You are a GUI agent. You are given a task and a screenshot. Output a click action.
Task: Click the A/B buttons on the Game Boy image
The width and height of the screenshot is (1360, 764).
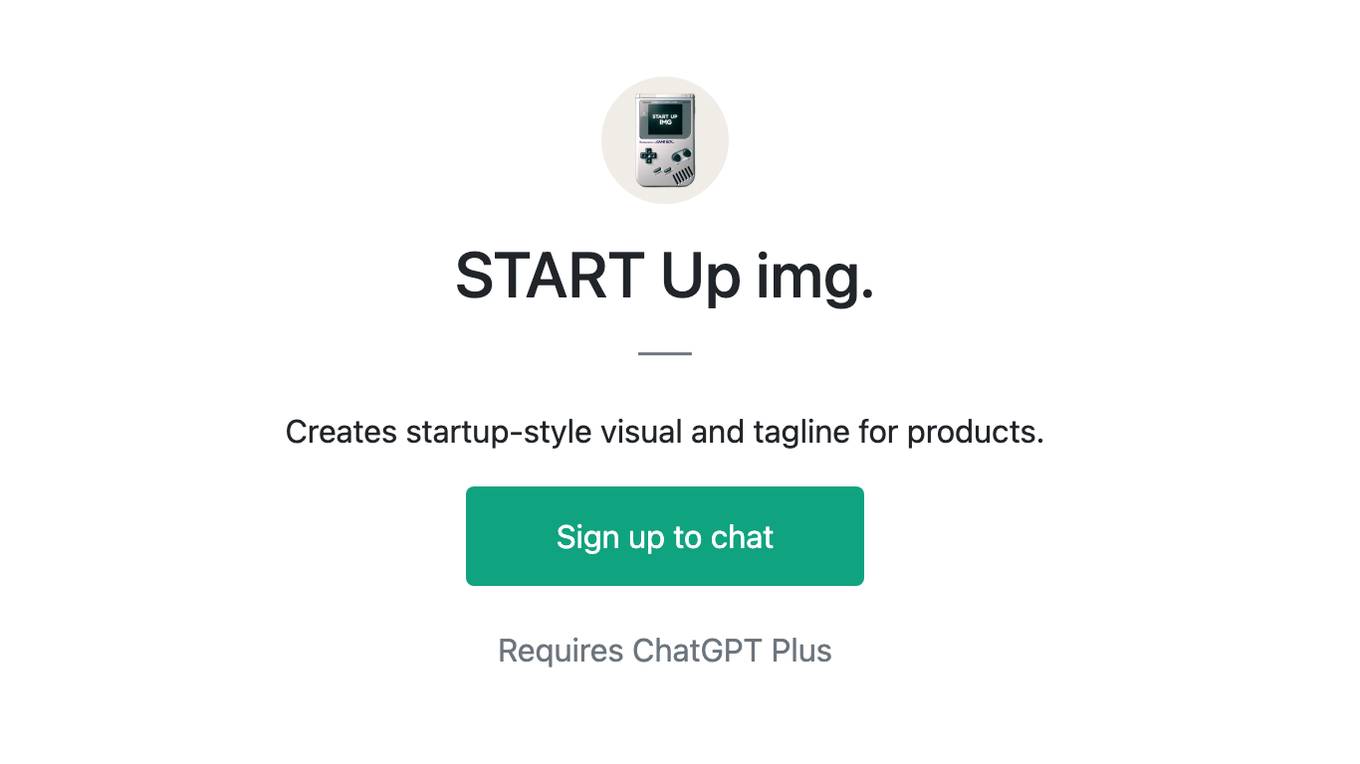pos(681,155)
